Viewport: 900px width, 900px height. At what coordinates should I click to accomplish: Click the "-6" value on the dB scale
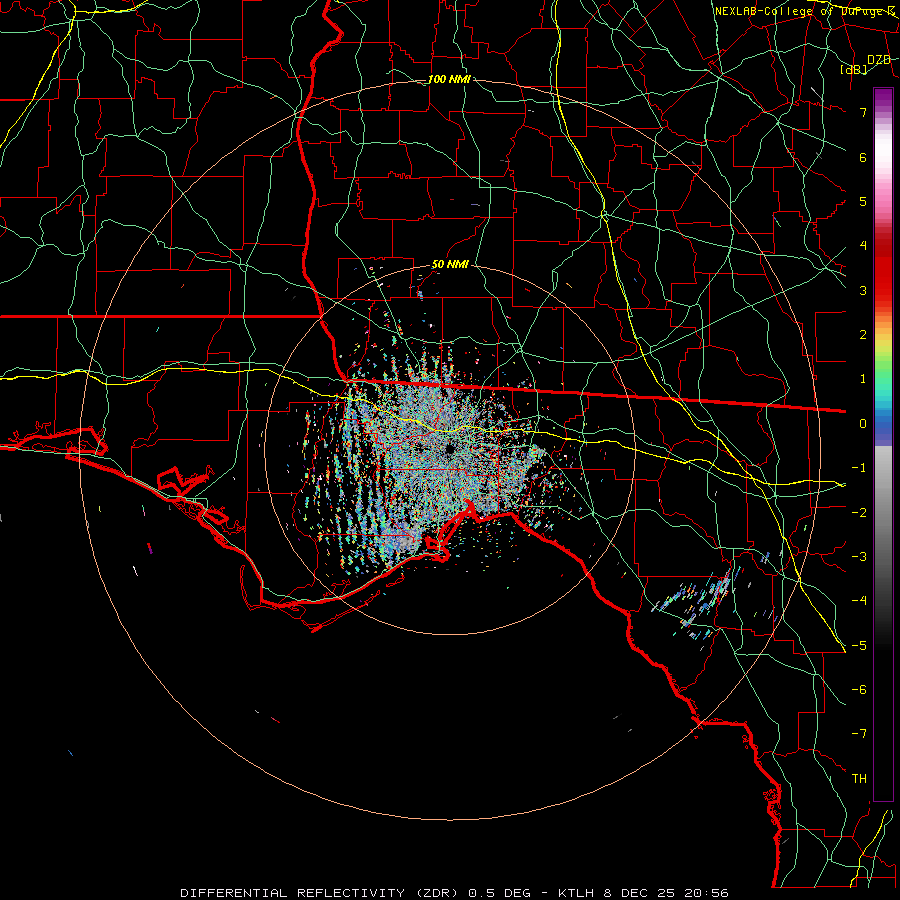(x=859, y=690)
